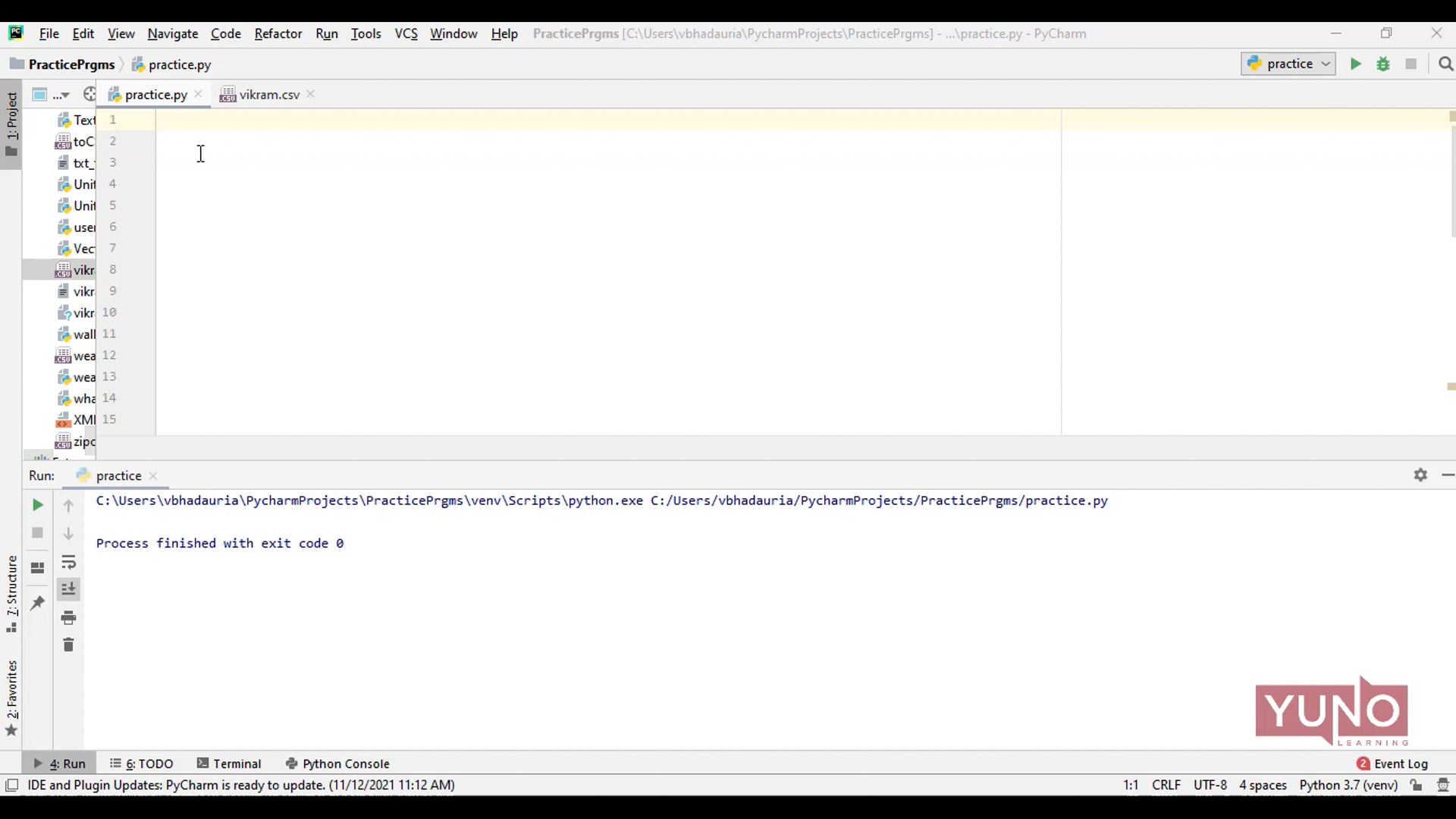
Task: Select the highlighted vikr csv file in project tree
Action: (75, 270)
